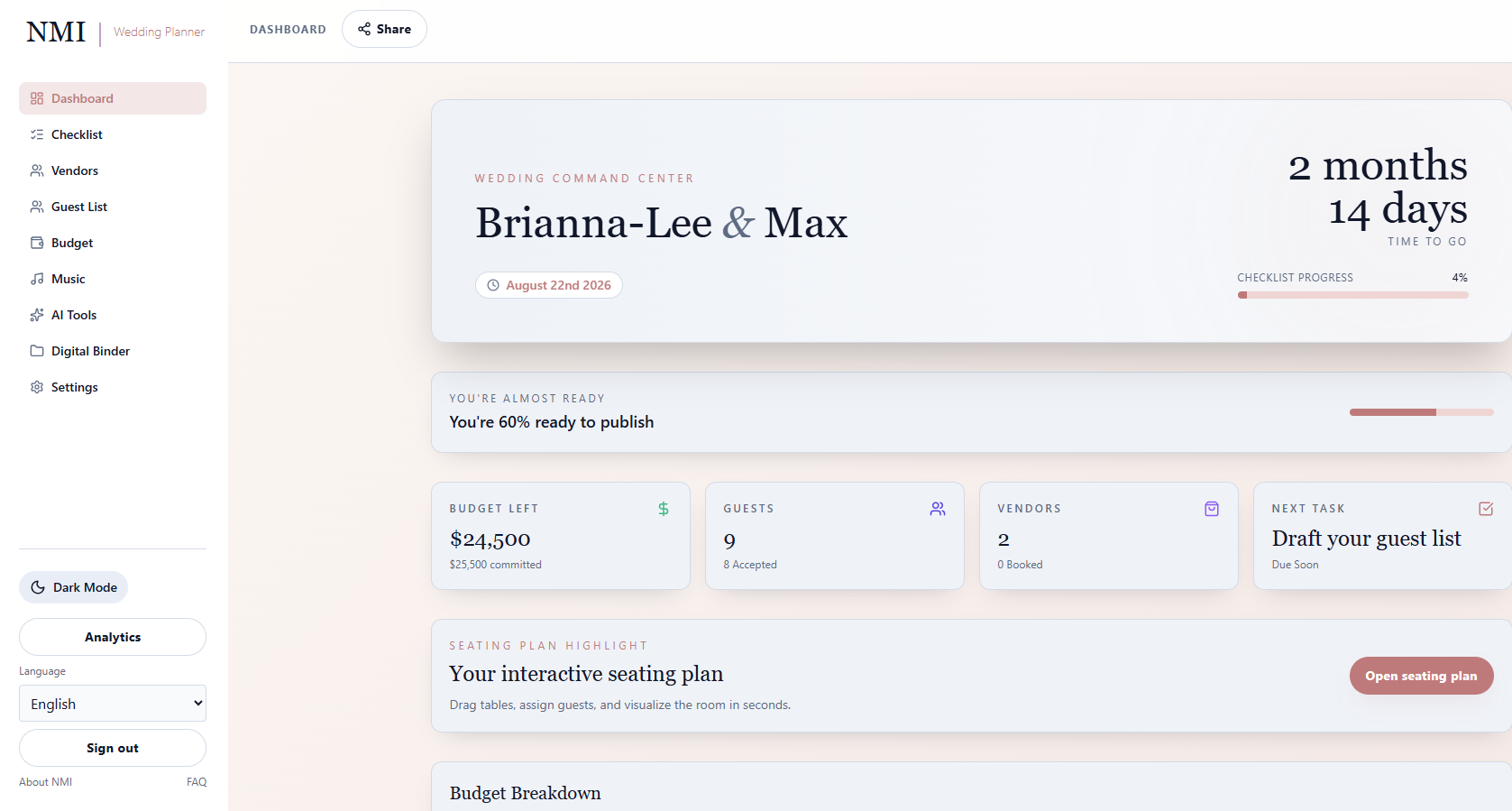Open the Draft your guest list task

(x=1382, y=536)
